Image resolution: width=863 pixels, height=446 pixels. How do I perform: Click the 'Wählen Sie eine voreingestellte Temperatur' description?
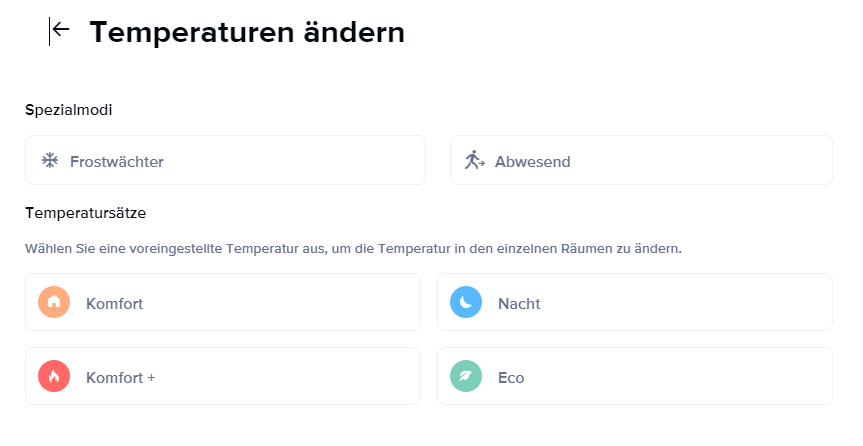(x=353, y=249)
